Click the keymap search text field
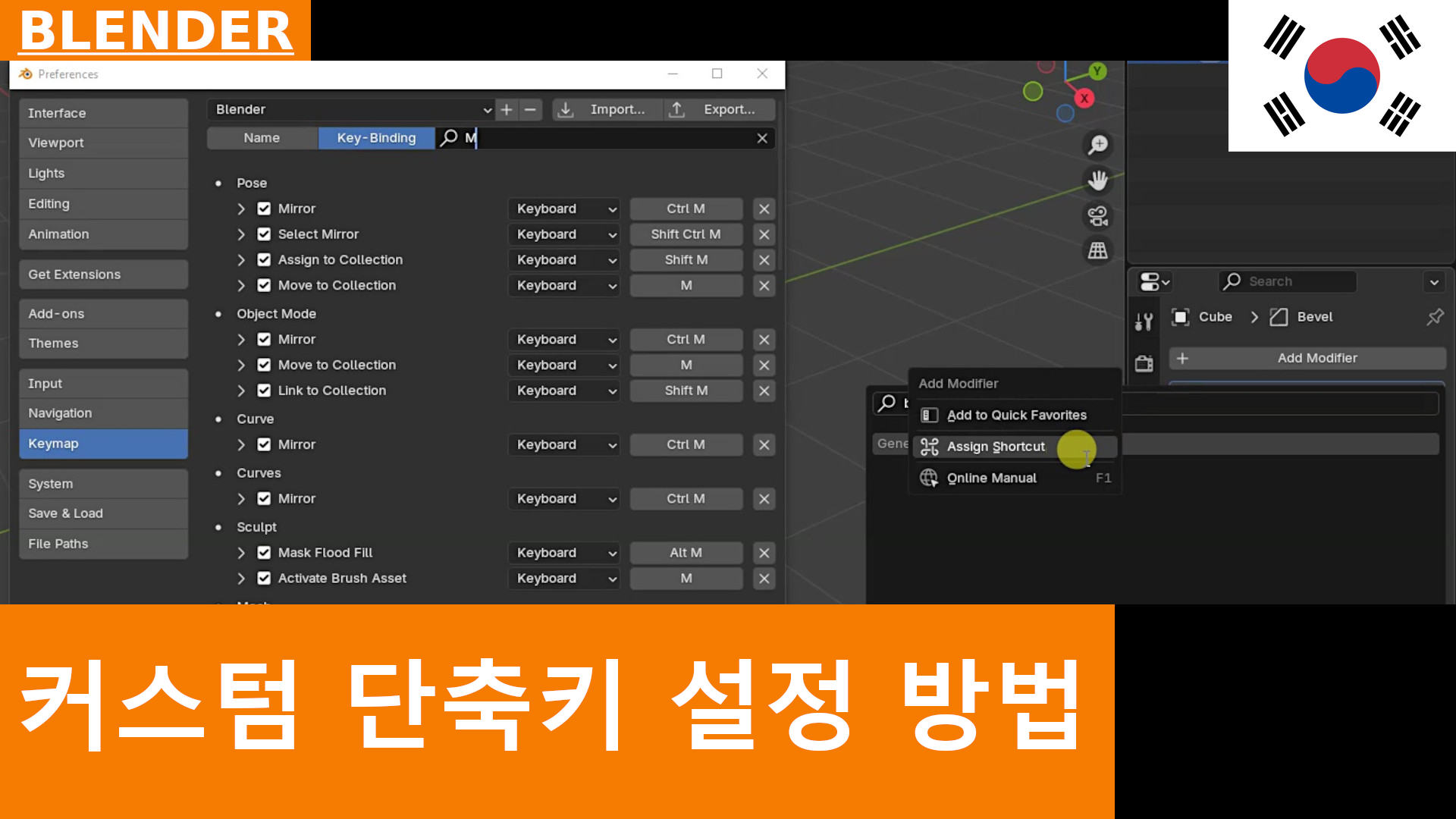This screenshot has height=819, width=1456. click(x=607, y=138)
